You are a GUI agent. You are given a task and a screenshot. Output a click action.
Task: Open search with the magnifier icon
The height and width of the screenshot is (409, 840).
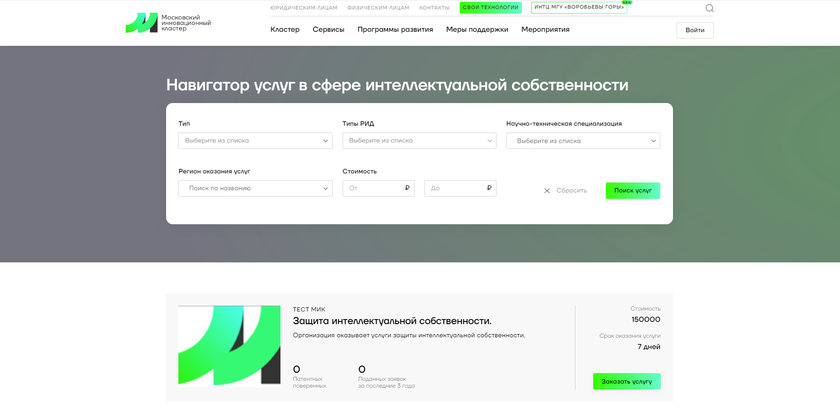coord(709,8)
